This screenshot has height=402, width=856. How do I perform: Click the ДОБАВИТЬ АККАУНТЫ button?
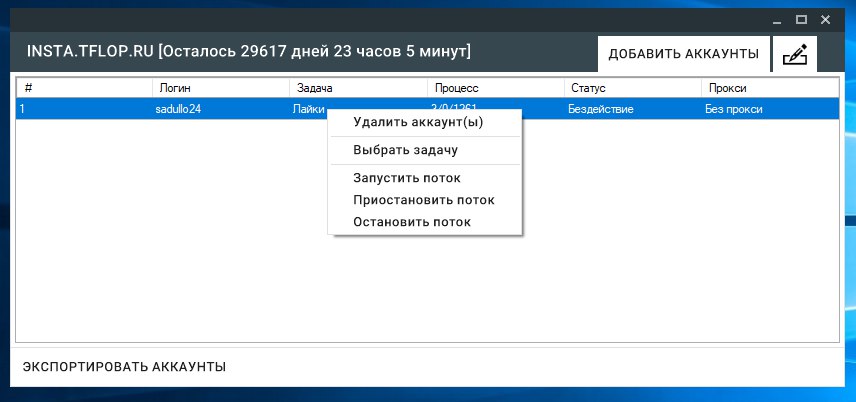pyautogui.click(x=683, y=54)
